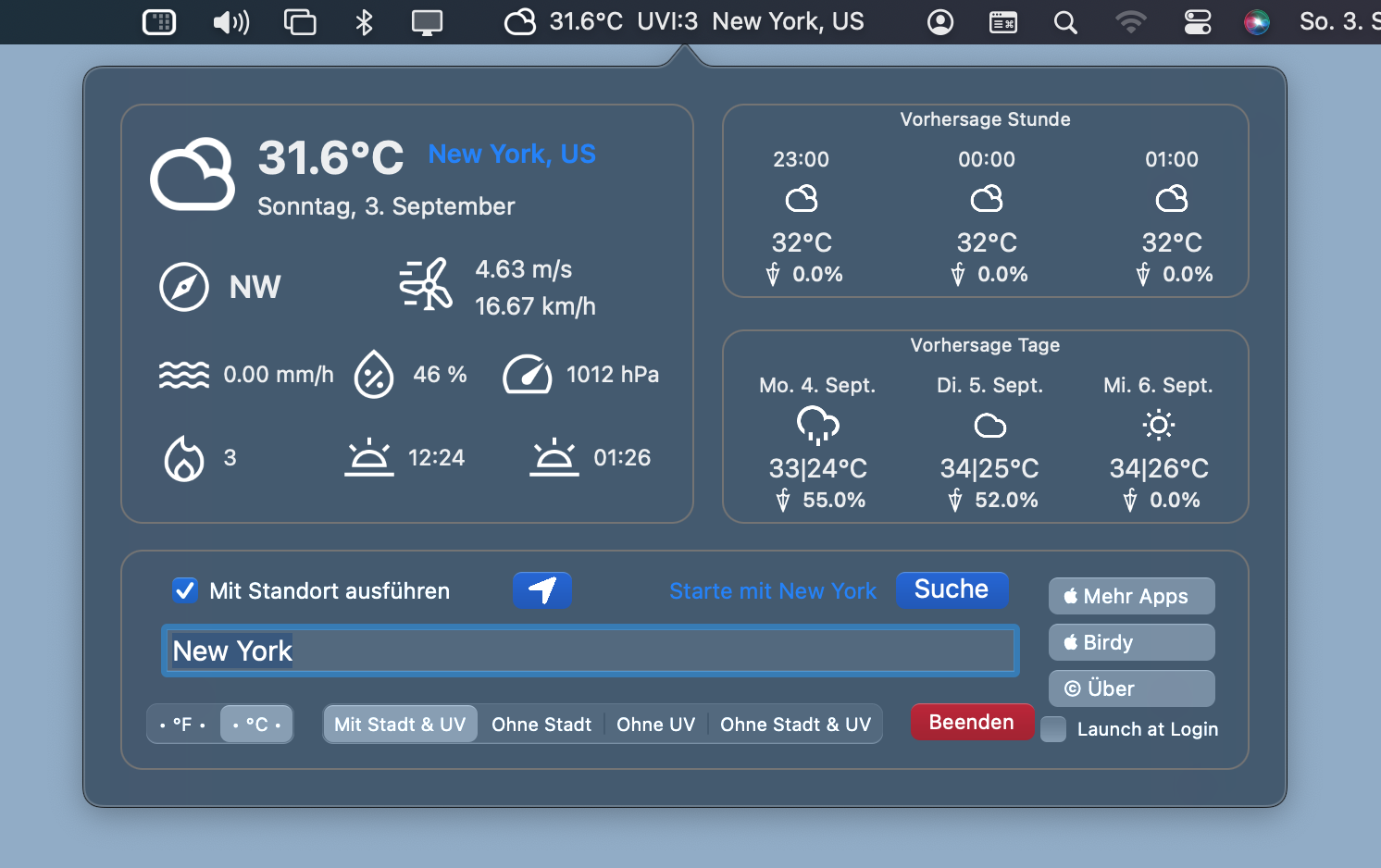Click the Vorhersage Tage heading

point(986,345)
